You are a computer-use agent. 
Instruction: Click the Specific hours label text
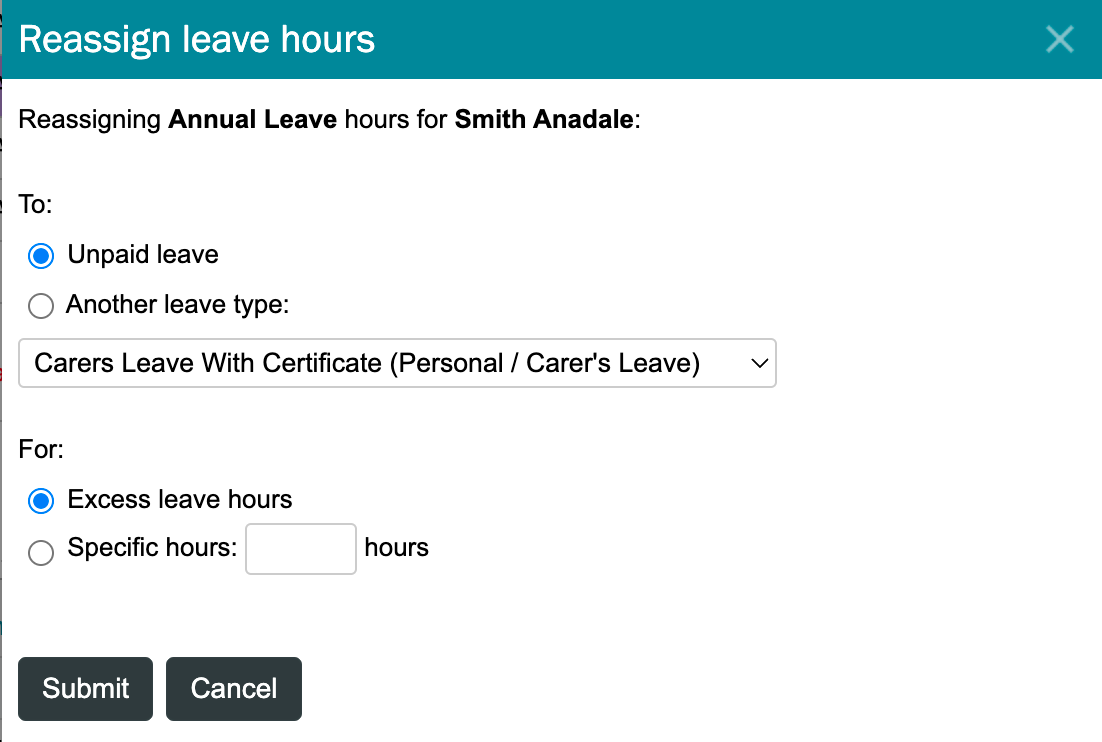[153, 547]
